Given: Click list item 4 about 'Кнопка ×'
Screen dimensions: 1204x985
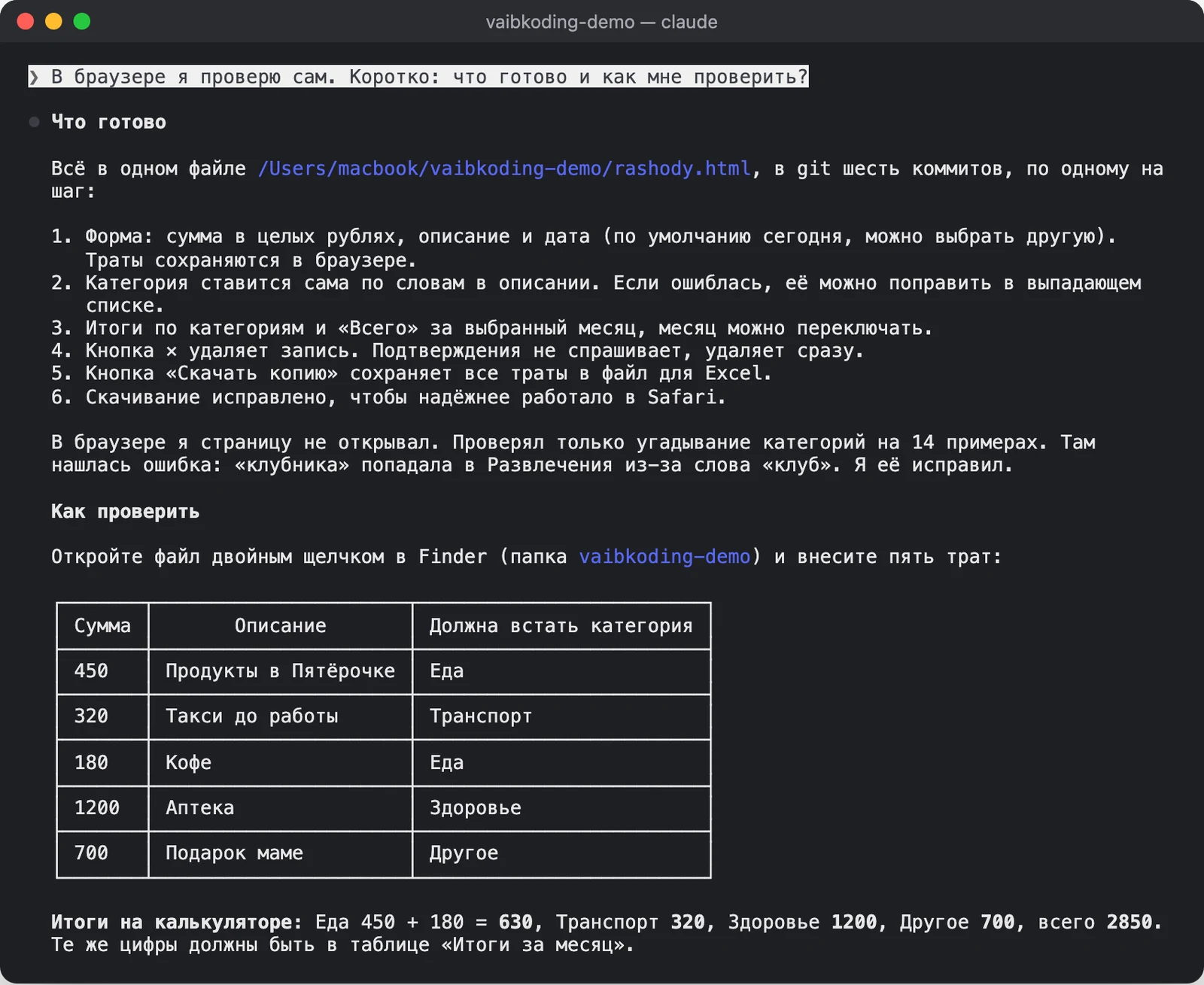Looking at the screenshot, I should coord(458,351).
